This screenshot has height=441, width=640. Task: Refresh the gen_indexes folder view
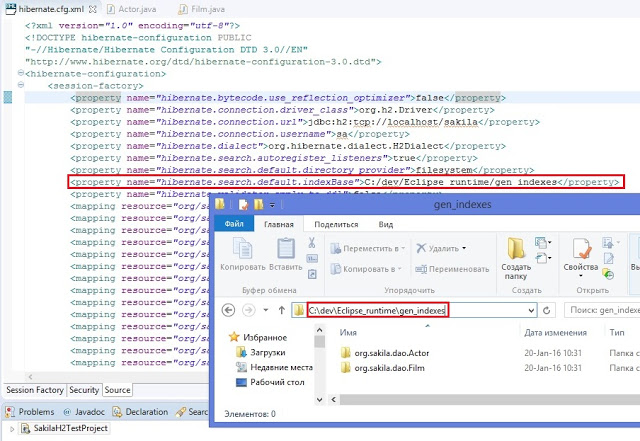(x=547, y=311)
